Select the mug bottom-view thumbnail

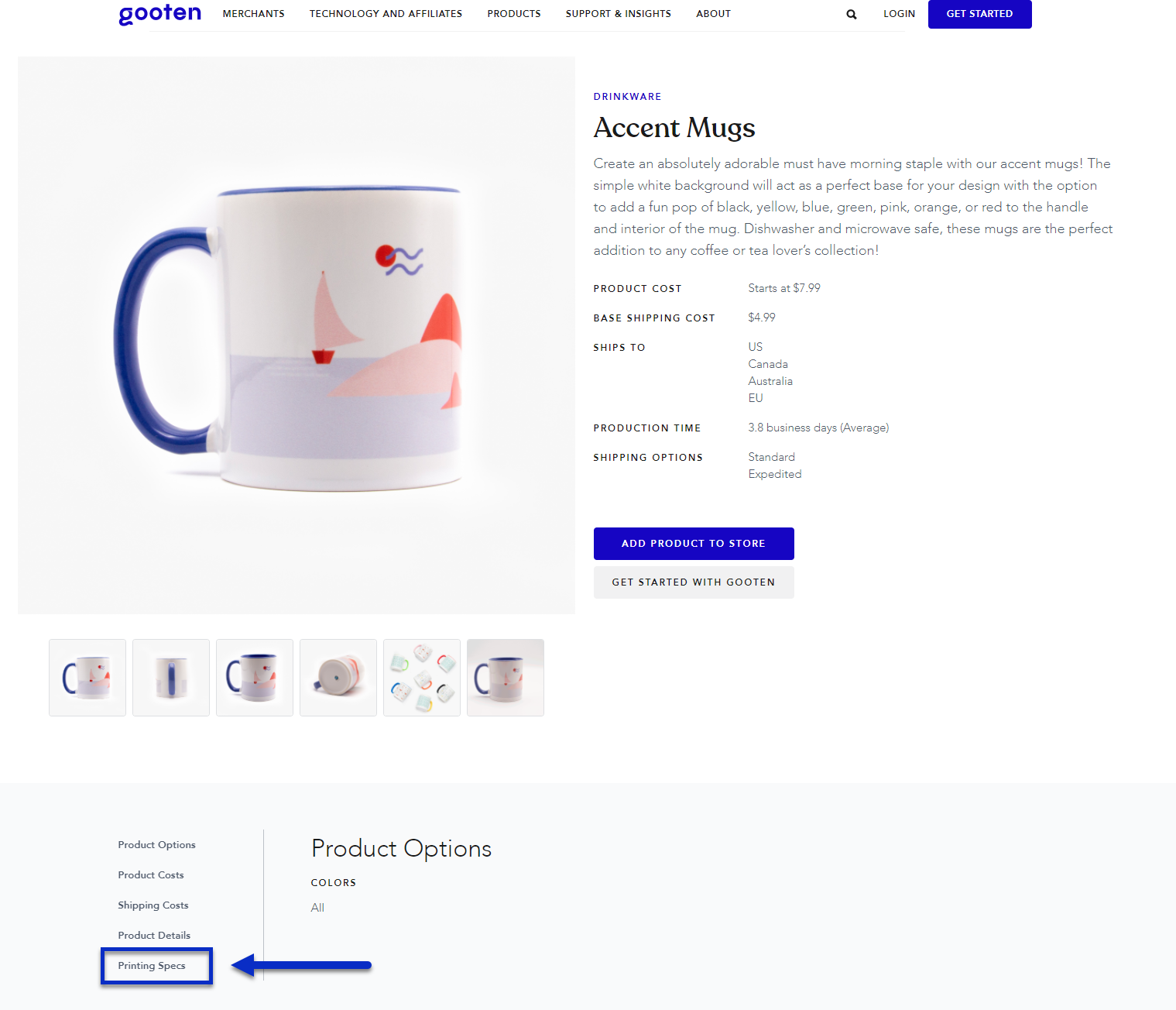(x=338, y=678)
